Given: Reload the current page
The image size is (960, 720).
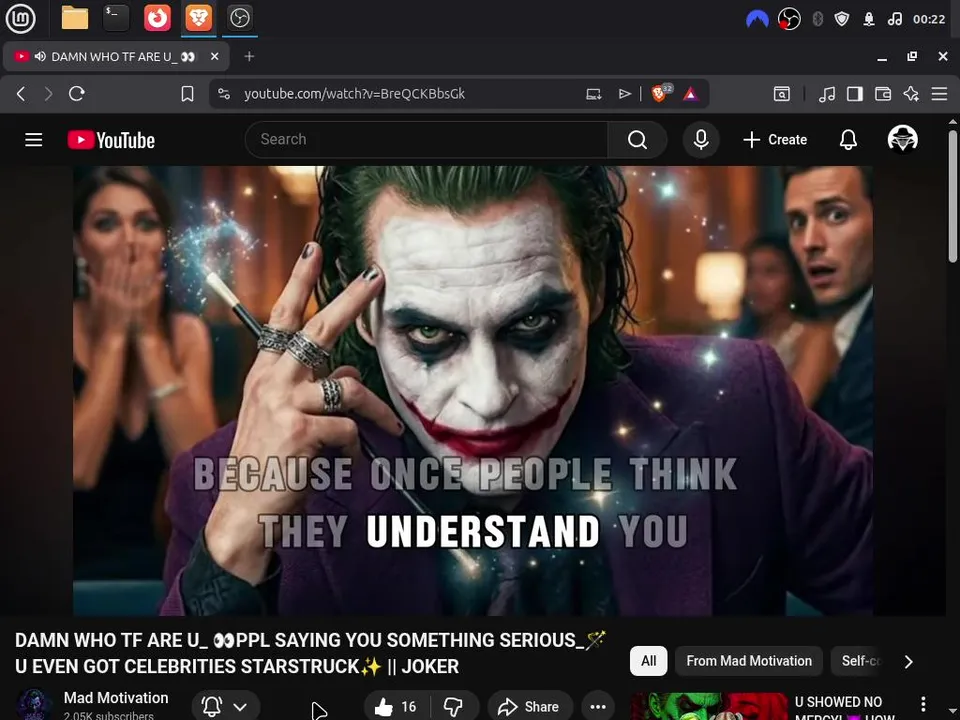Looking at the screenshot, I should point(77,94).
